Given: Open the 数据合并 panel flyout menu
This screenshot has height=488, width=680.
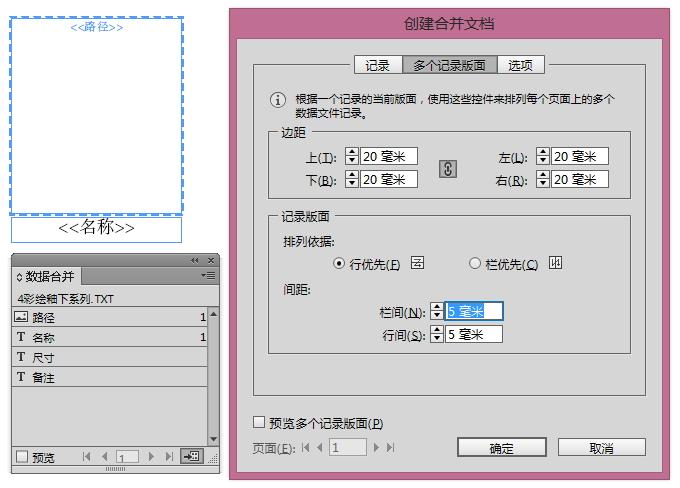Looking at the screenshot, I should [x=208, y=275].
